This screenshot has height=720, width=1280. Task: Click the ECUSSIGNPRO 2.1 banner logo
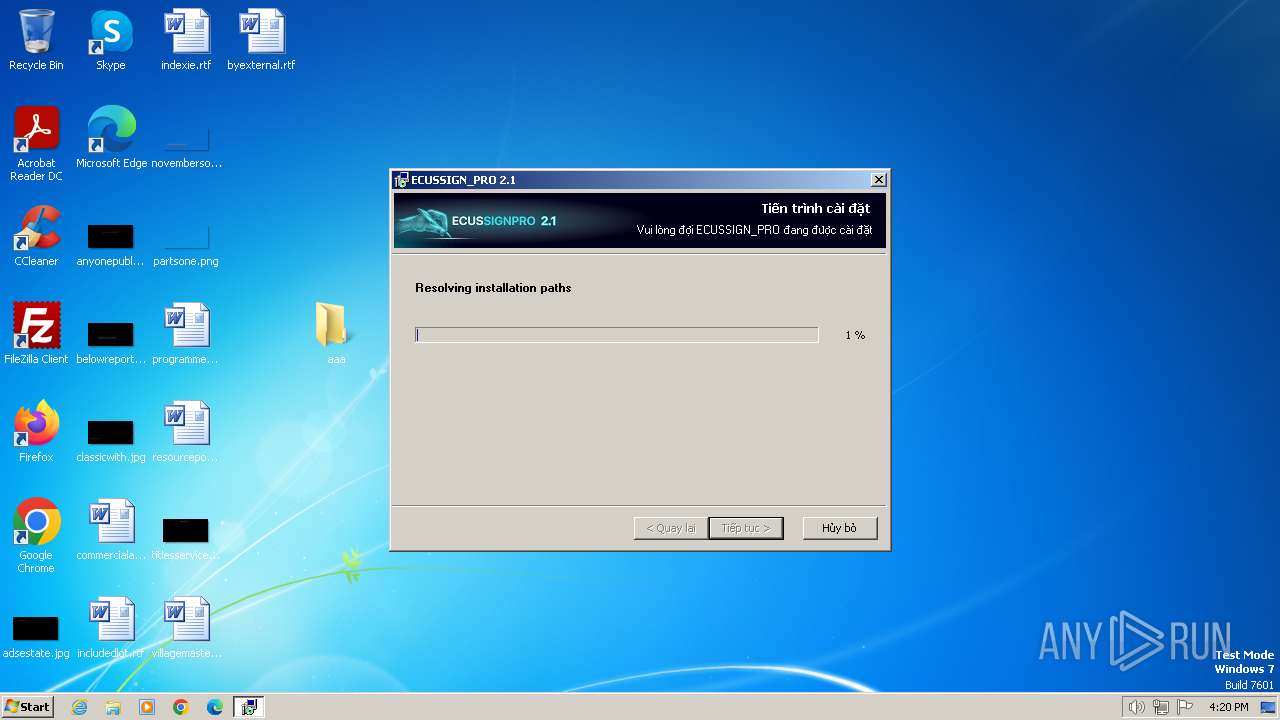(x=477, y=221)
